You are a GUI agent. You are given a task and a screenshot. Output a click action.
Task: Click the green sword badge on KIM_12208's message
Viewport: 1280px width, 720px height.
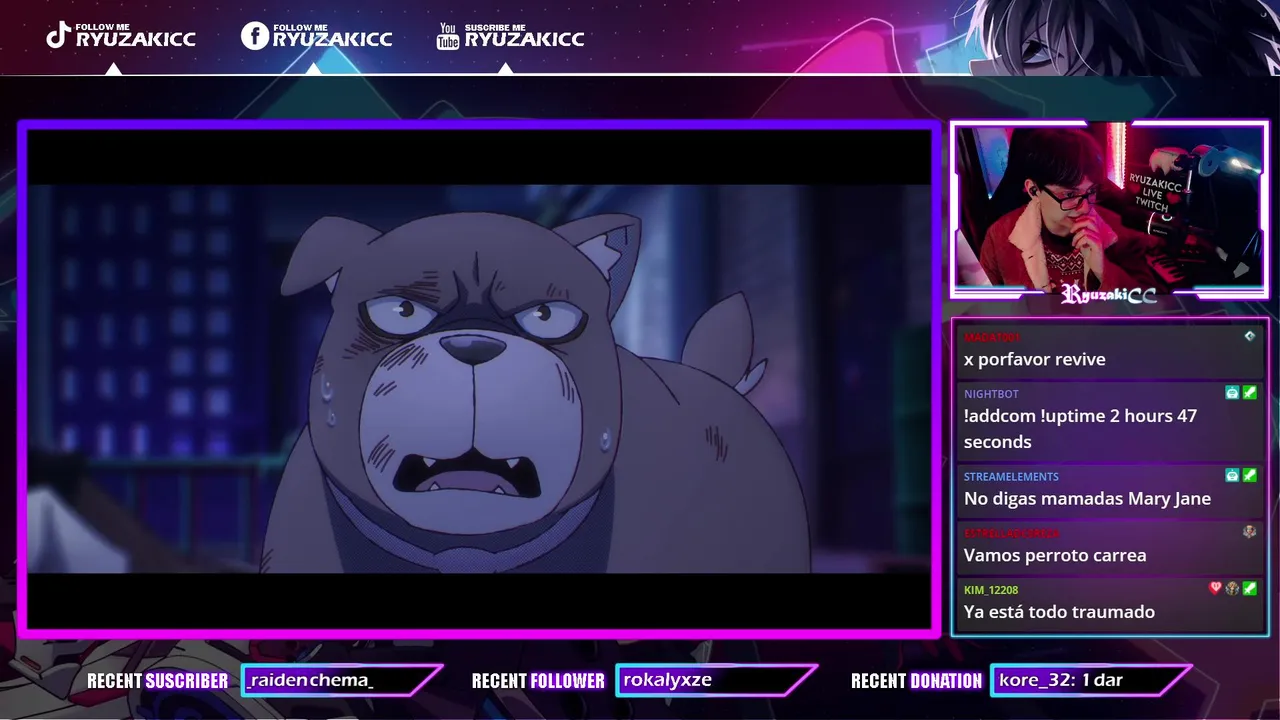(1249, 589)
